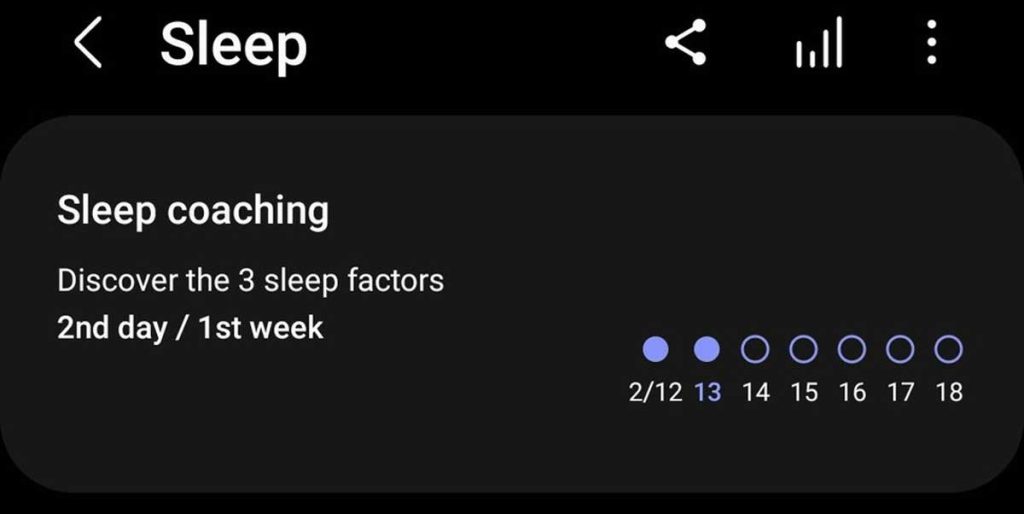Go back using the back arrow

pos(89,46)
